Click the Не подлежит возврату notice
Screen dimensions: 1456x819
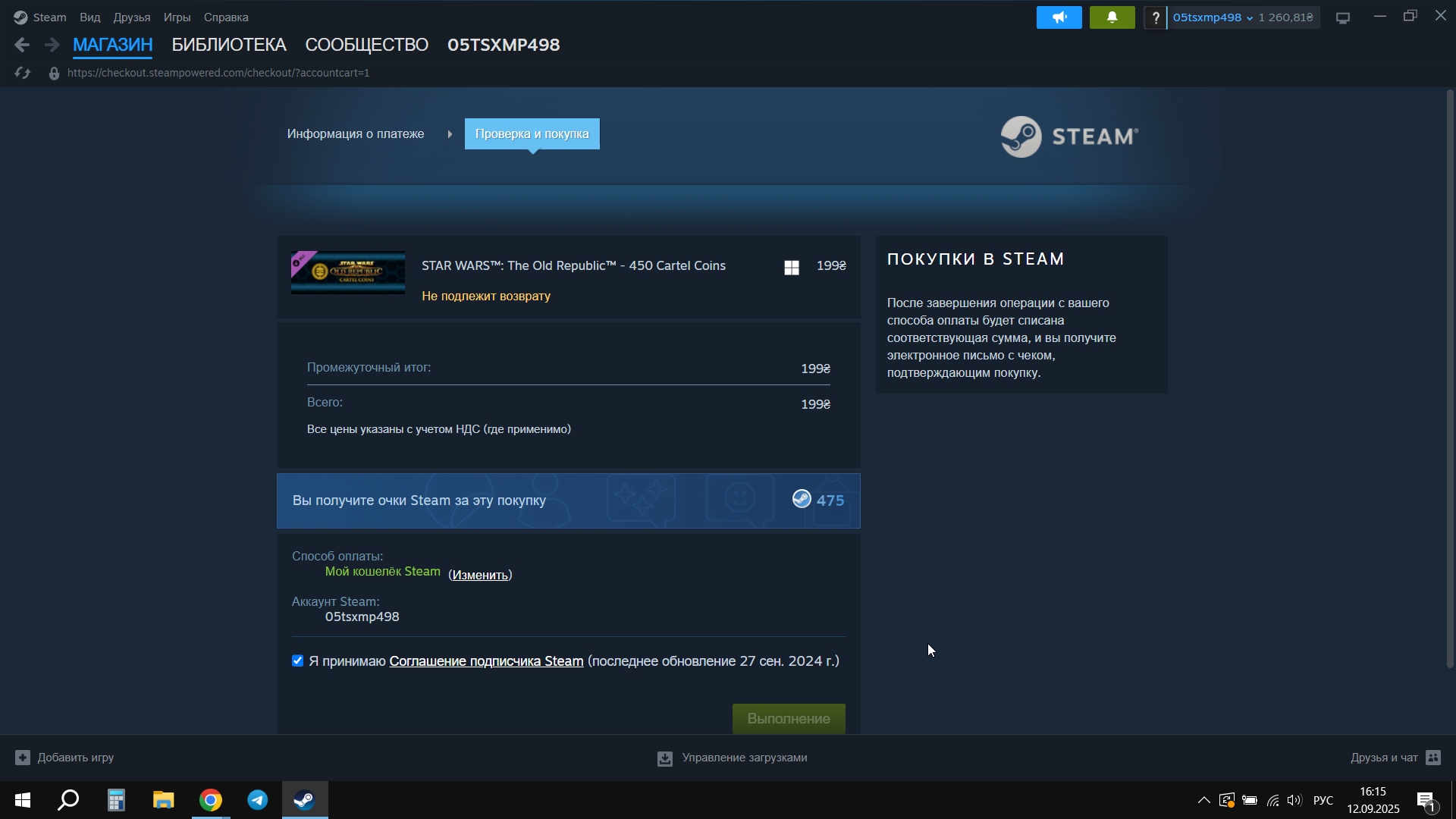[486, 296]
